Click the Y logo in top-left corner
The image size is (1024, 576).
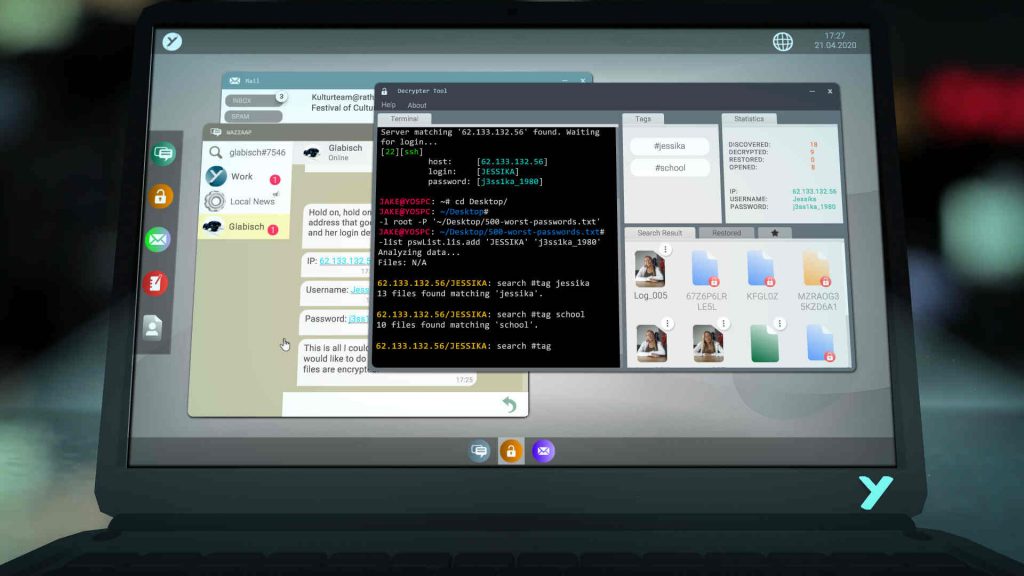tap(172, 42)
